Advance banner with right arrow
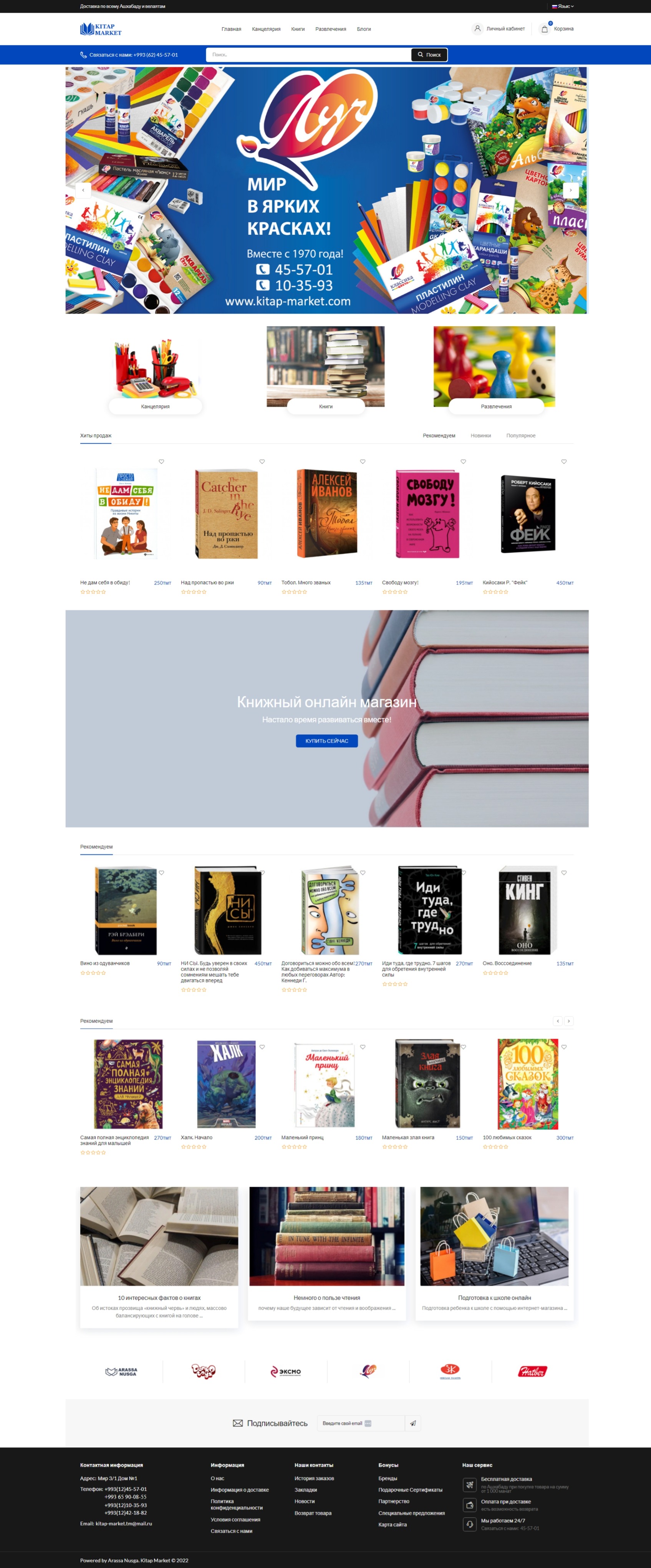The height and width of the screenshot is (1568, 651). [x=571, y=190]
